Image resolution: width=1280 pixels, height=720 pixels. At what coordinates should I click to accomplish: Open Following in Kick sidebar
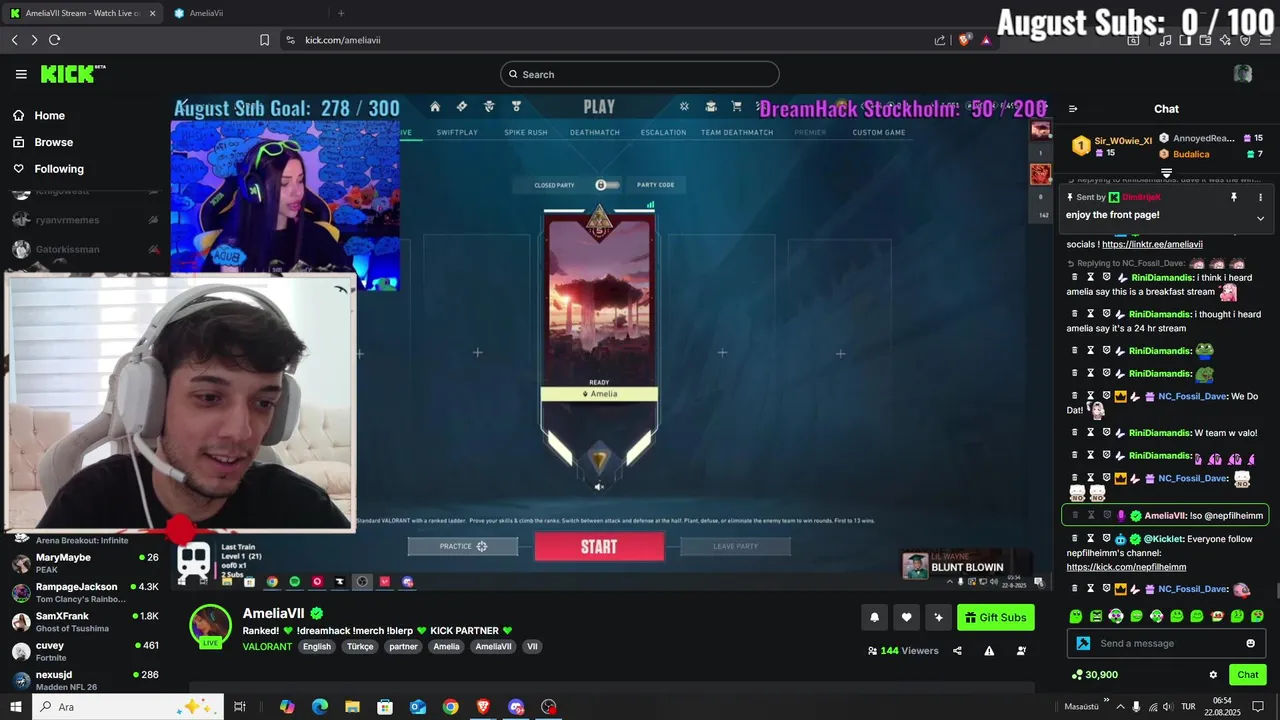(x=48, y=169)
